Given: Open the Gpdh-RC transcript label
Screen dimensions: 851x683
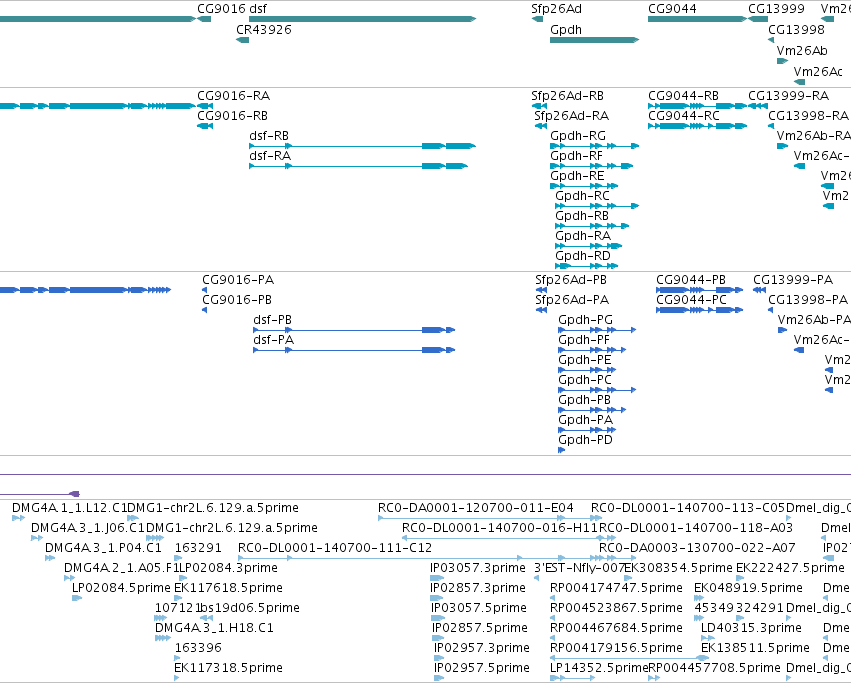Looking at the screenshot, I should (x=582, y=196).
